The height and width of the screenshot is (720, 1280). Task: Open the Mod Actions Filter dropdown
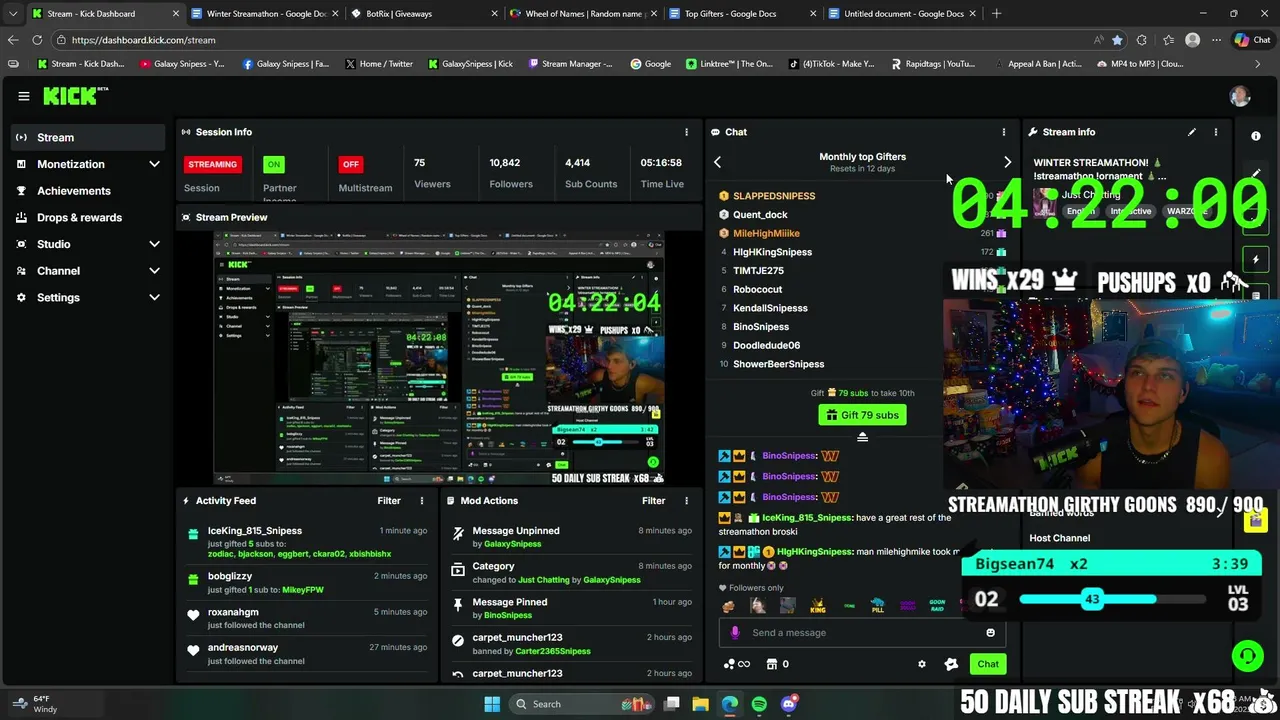click(653, 501)
